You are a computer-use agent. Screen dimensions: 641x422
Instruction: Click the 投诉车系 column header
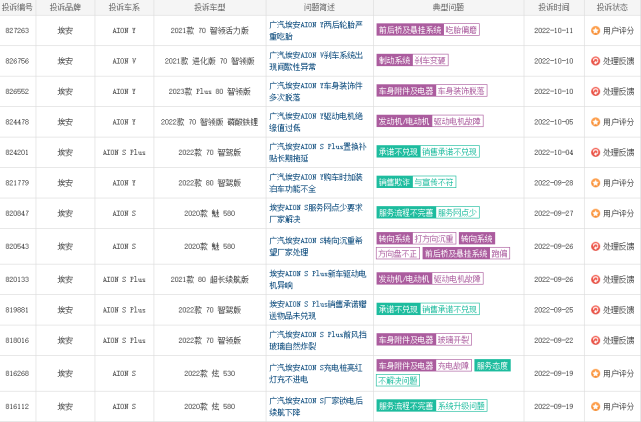[x=124, y=7]
